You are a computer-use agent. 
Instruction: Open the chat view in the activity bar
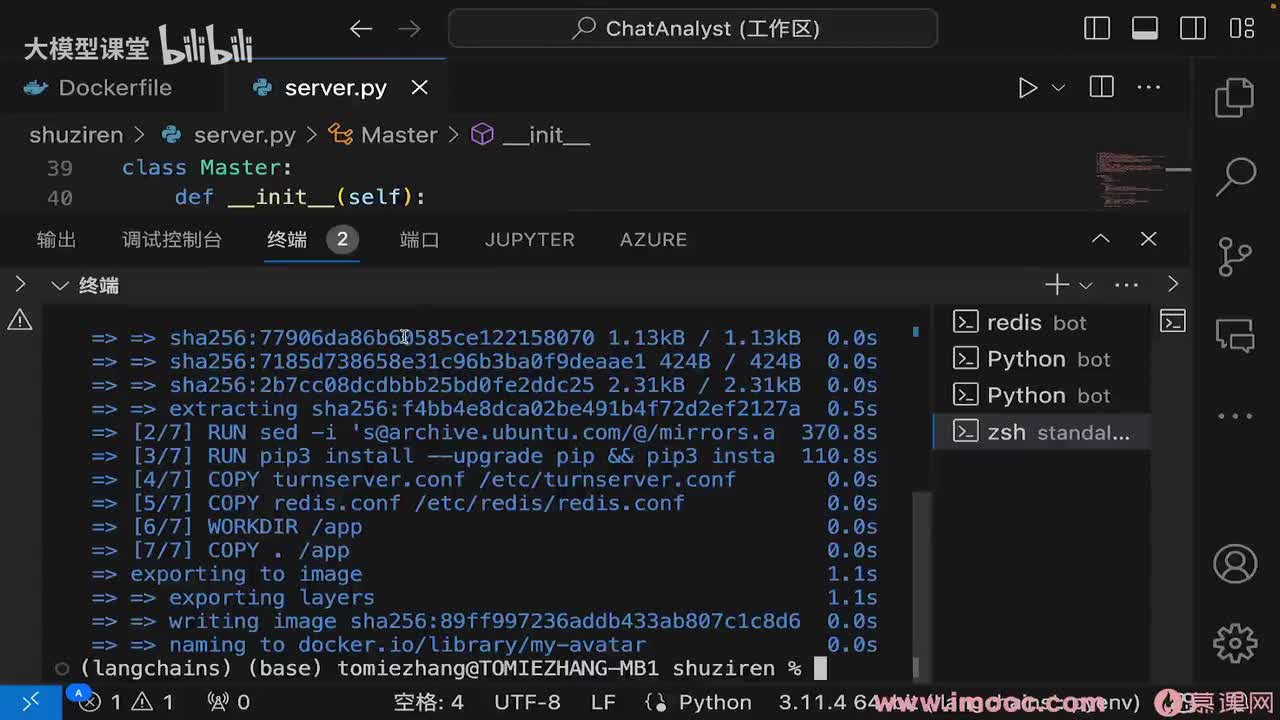point(1235,335)
